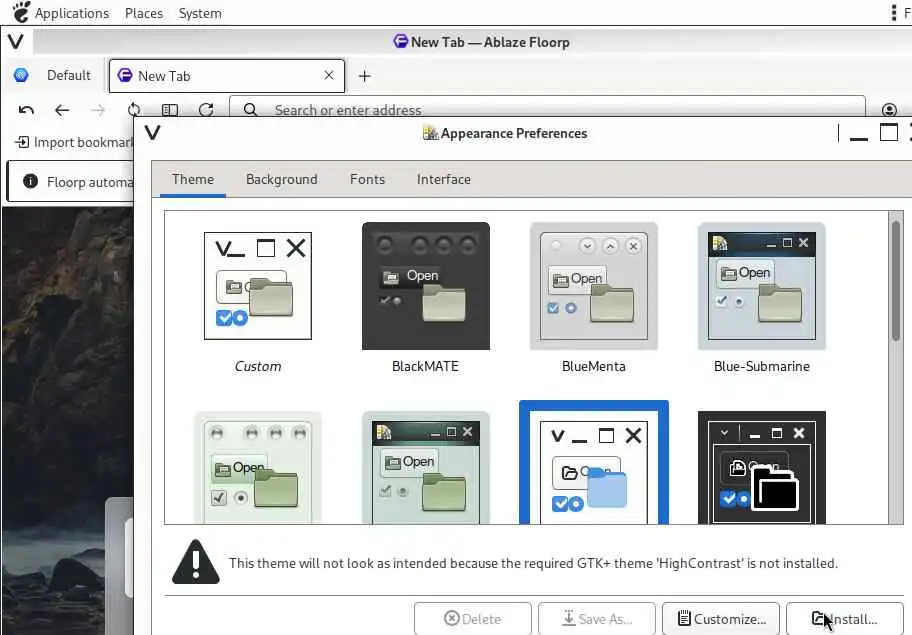The image size is (912, 635).
Task: Click the Install... button
Action: pyautogui.click(x=845, y=619)
